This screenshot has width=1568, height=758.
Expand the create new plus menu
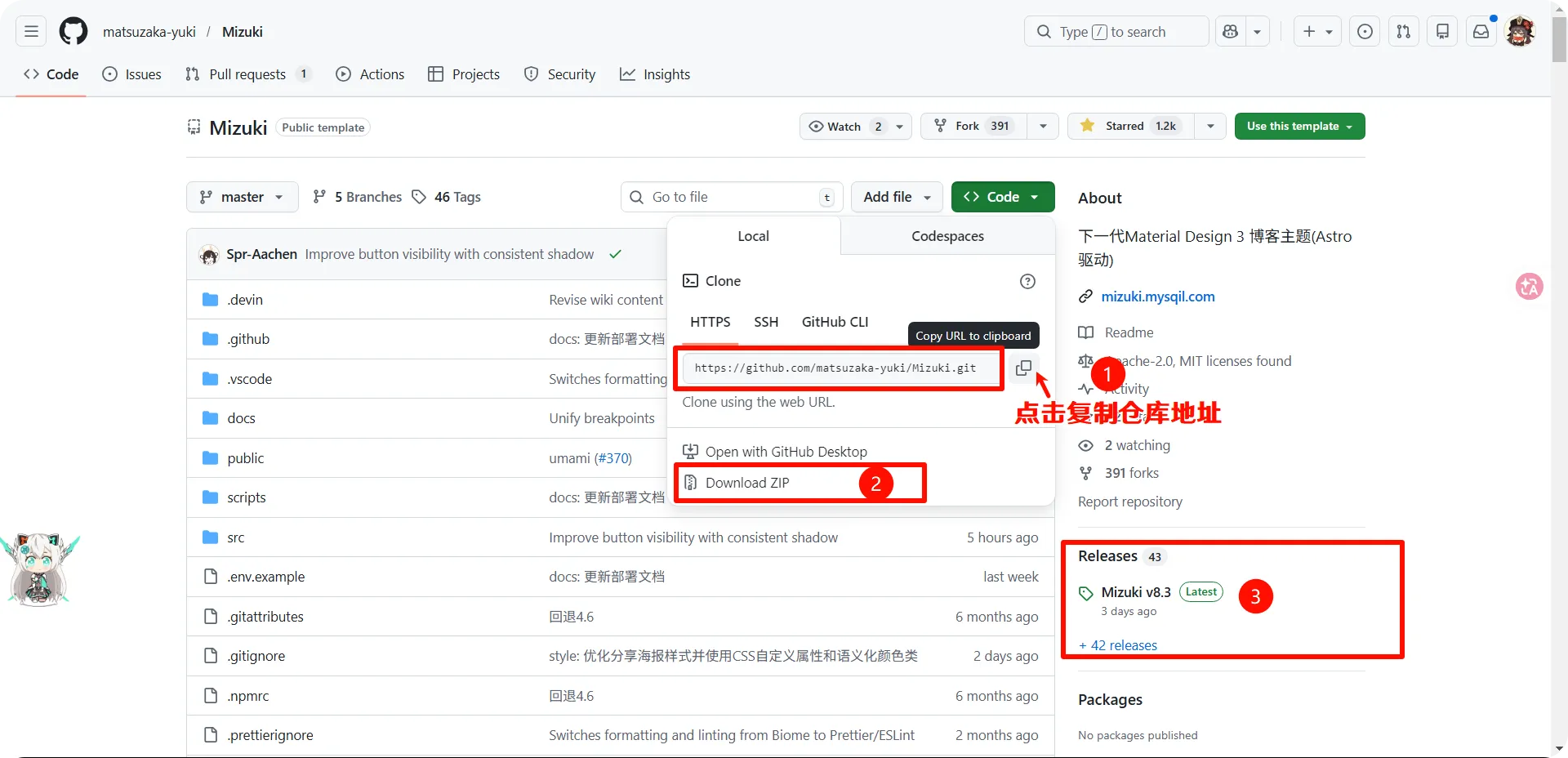coord(1317,32)
